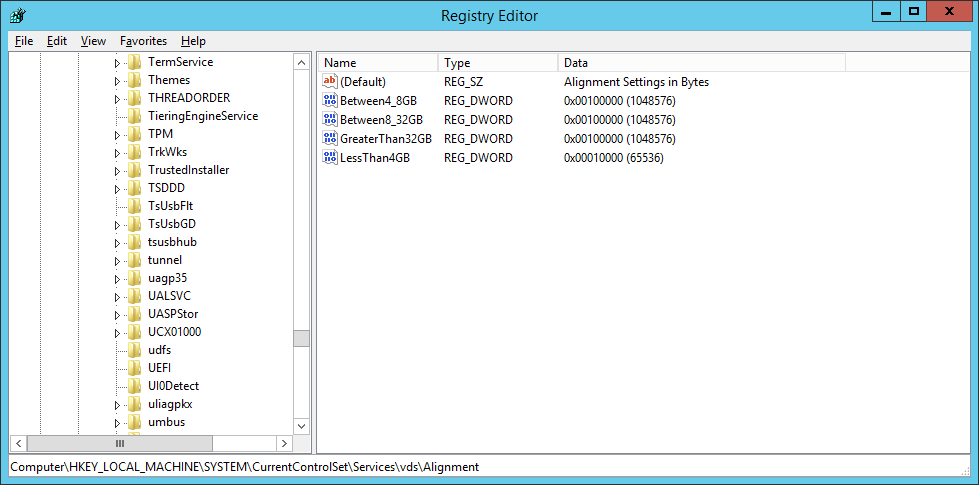Click the TermService folder icon
The height and width of the screenshot is (485, 979).
point(134,62)
